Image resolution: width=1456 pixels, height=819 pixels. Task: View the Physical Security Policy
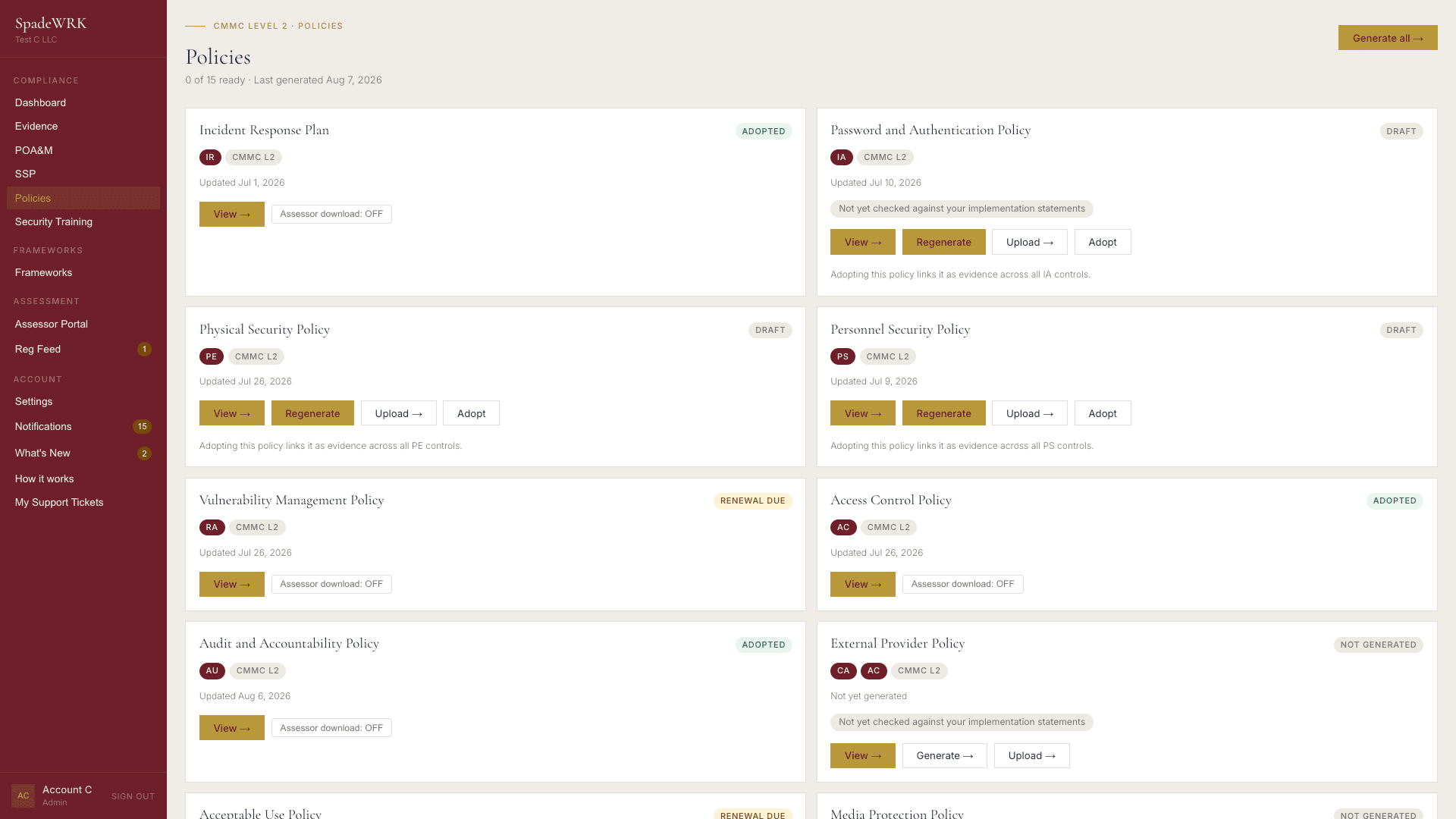pos(232,413)
